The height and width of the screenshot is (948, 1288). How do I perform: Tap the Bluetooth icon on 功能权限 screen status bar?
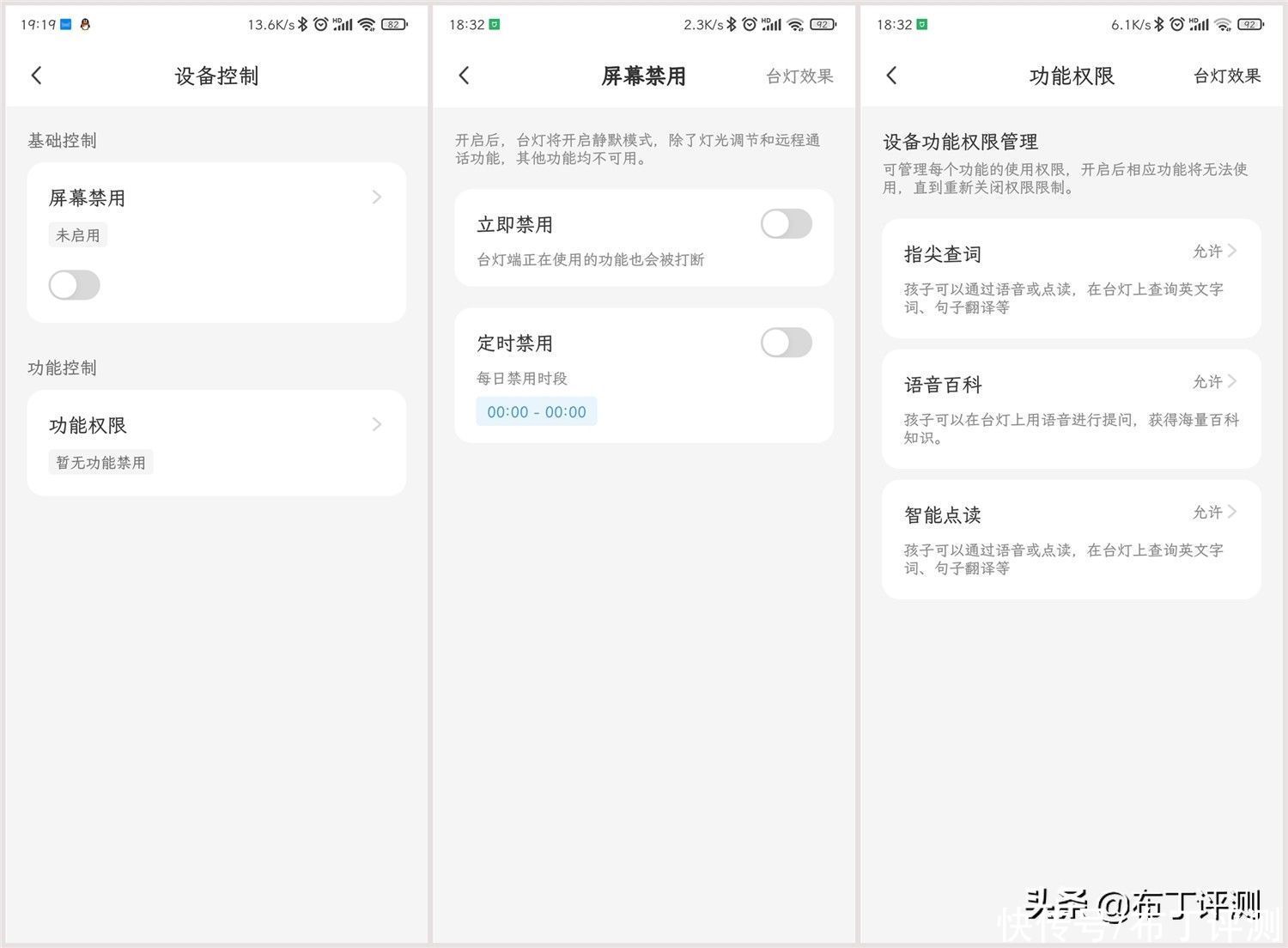pyautogui.click(x=1158, y=25)
